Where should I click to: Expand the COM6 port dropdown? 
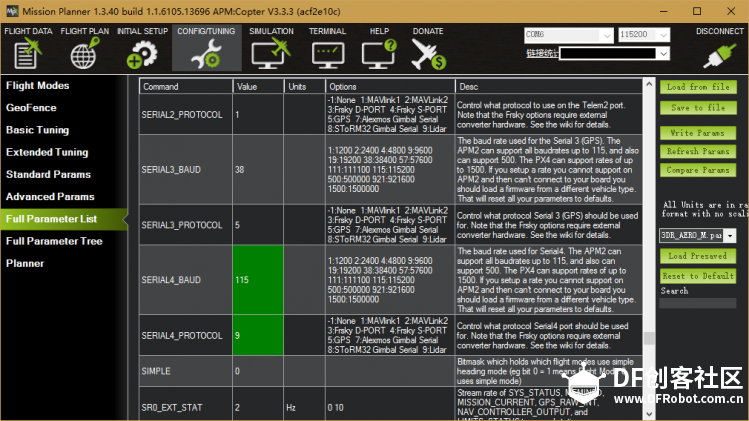[607, 35]
